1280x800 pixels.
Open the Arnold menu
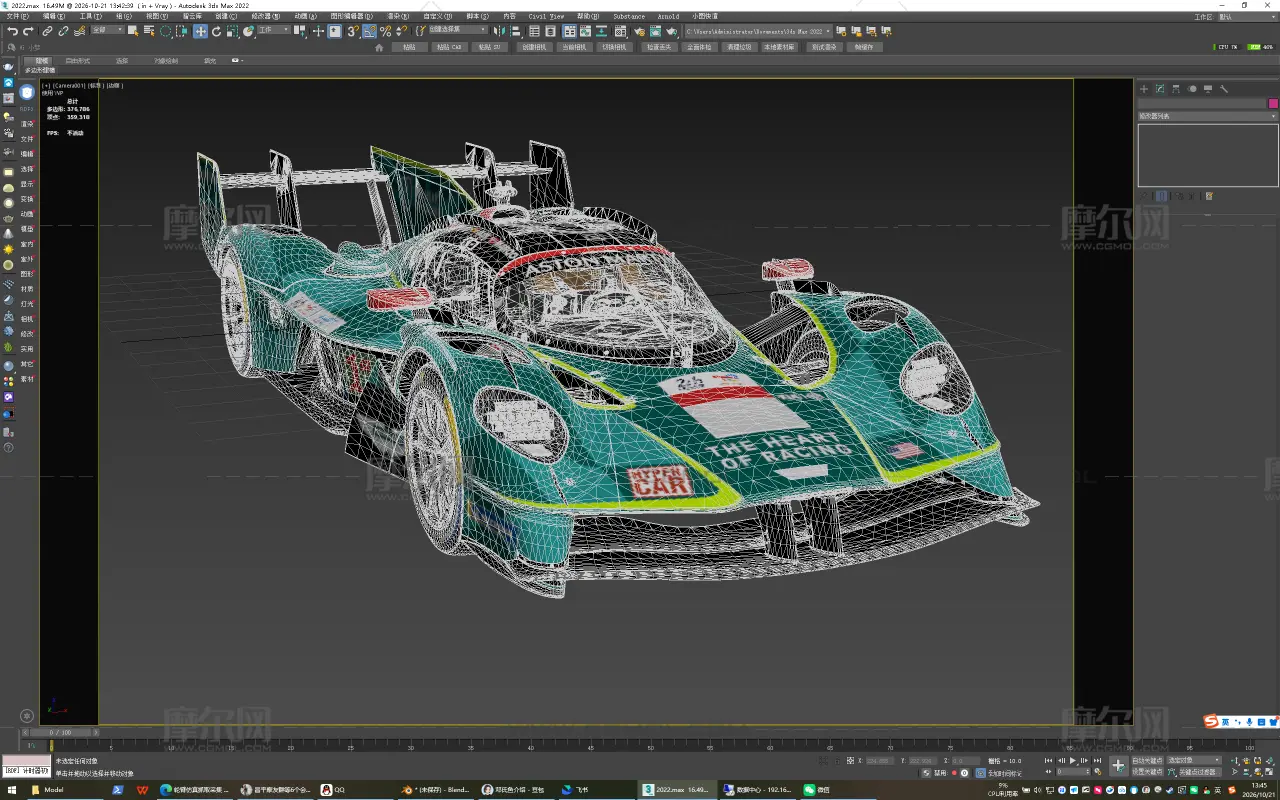point(668,16)
